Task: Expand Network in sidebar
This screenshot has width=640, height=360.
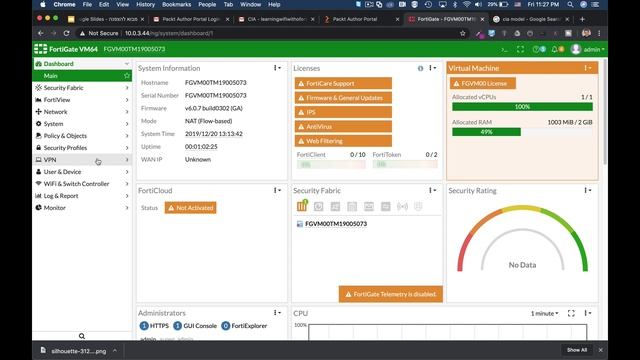Action: point(82,111)
